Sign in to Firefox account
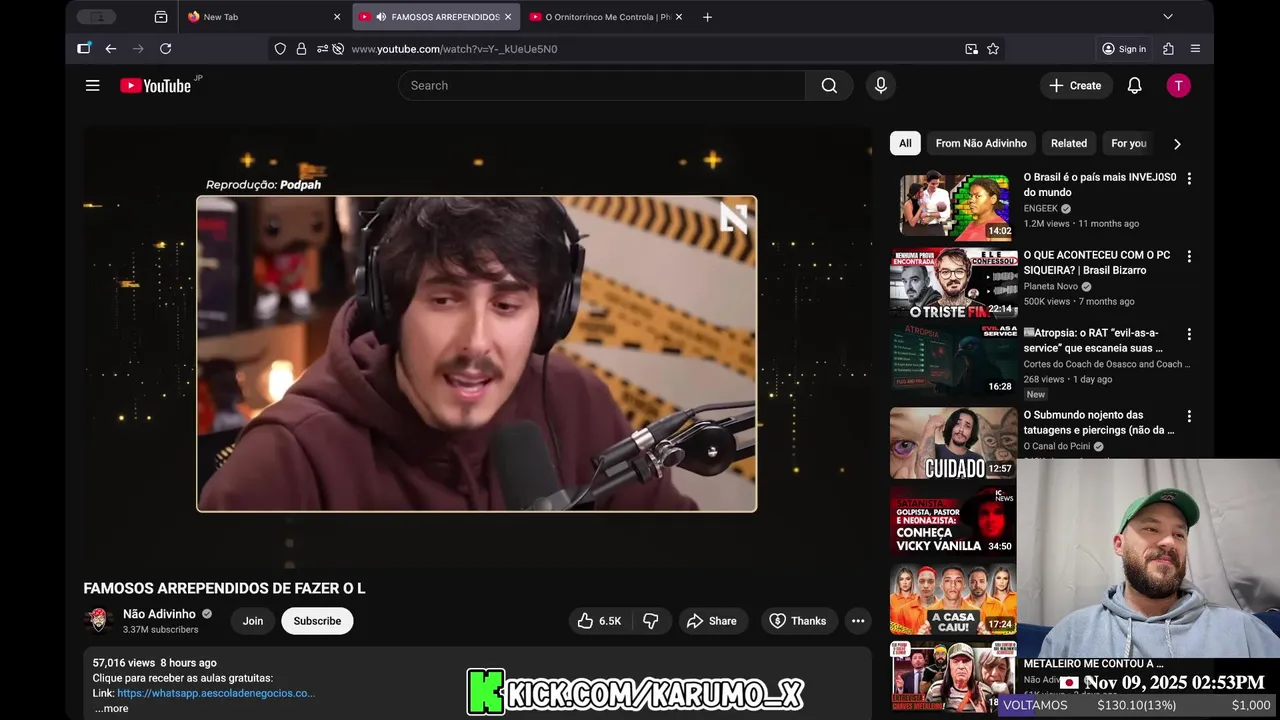Viewport: 1280px width, 720px height. pyautogui.click(x=1124, y=49)
